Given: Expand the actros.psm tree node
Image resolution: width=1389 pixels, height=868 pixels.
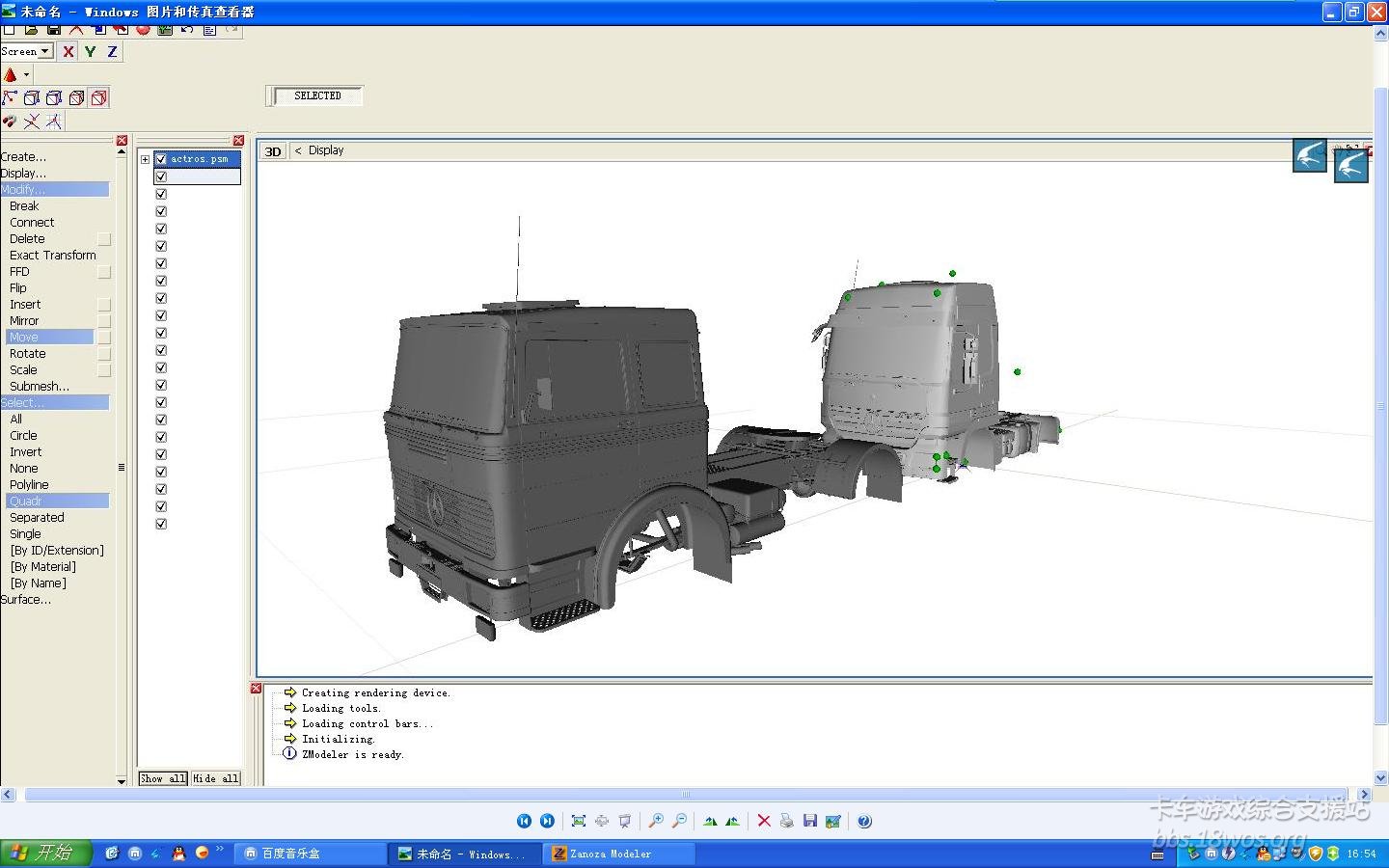Looking at the screenshot, I should (x=145, y=159).
